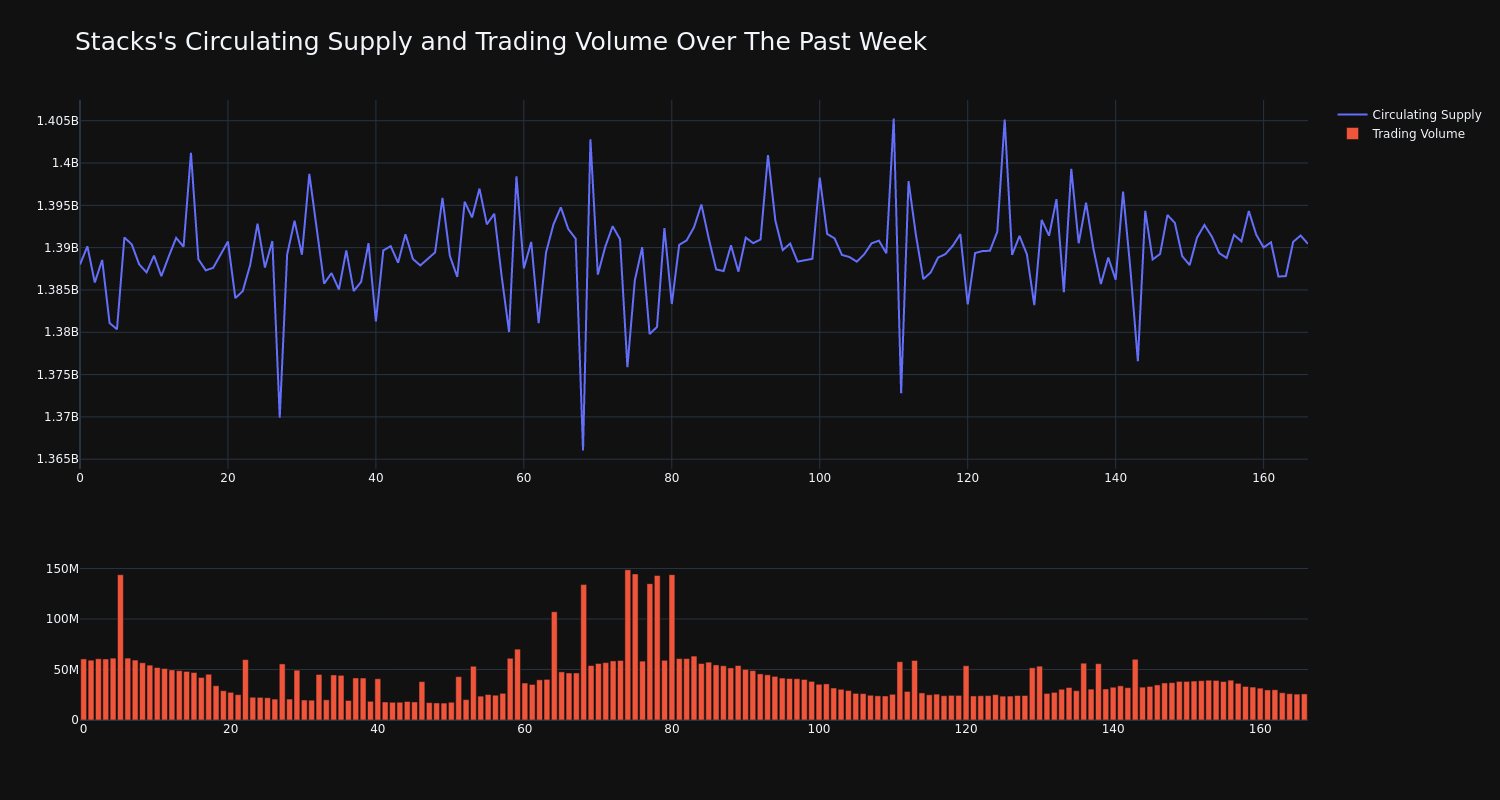Click the supply line's lowest dip near 68

(x=583, y=449)
